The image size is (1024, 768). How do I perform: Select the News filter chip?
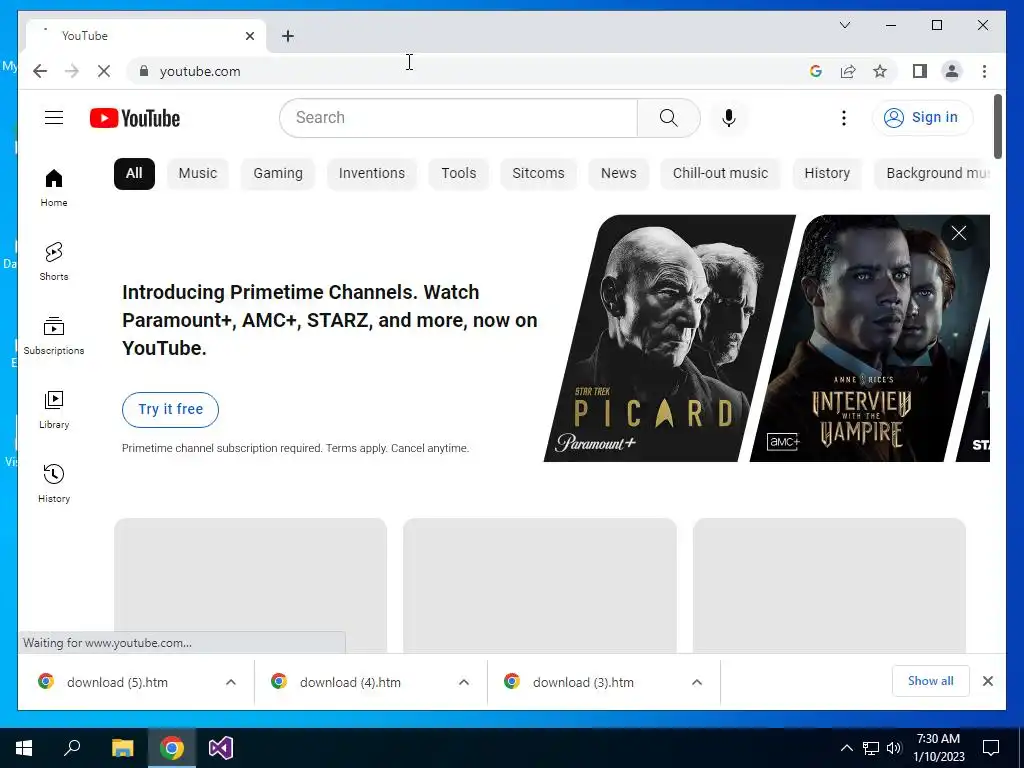pos(618,174)
